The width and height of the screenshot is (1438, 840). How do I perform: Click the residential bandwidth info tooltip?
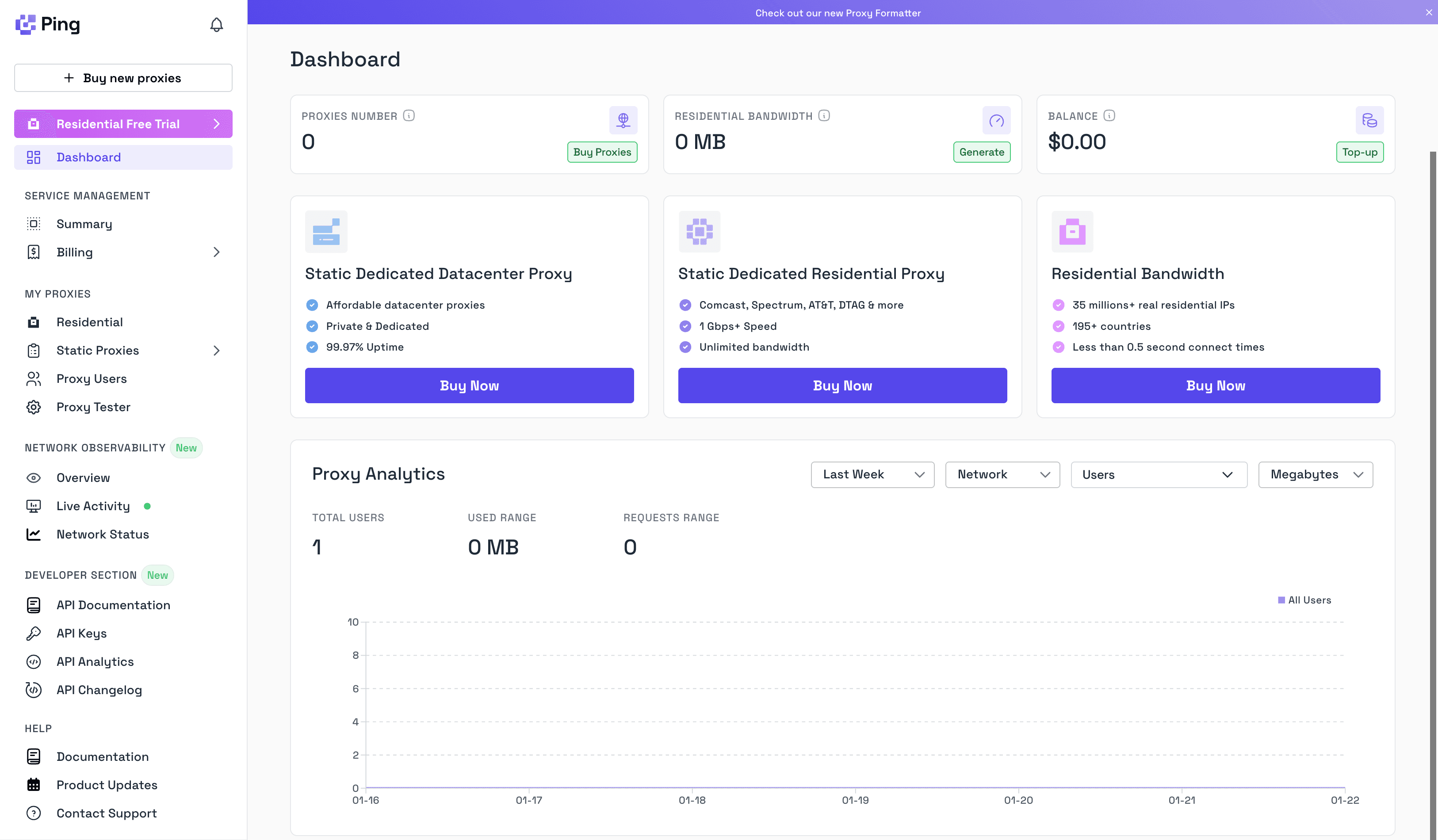[823, 115]
